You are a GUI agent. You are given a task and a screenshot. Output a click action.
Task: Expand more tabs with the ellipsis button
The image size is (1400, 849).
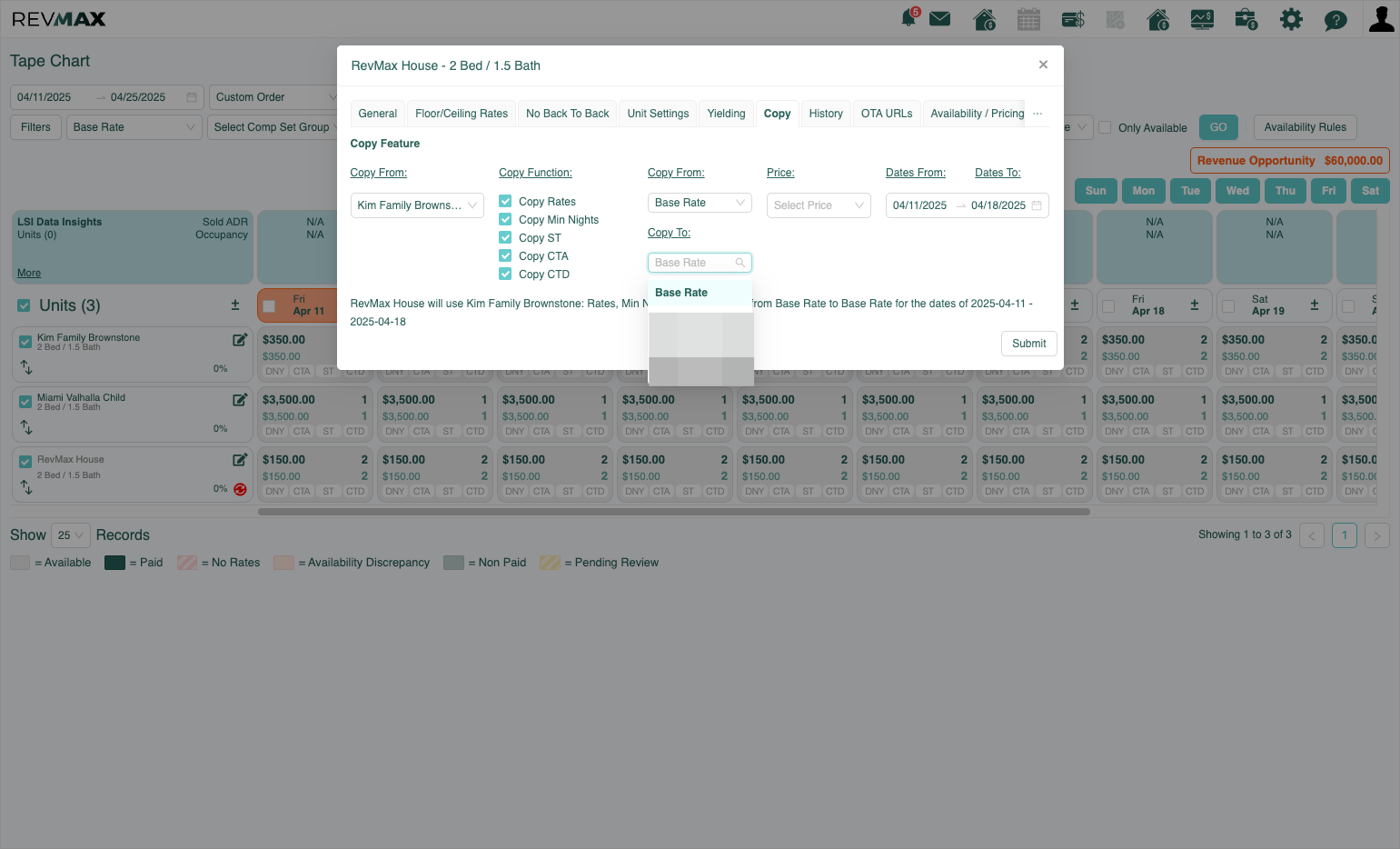(x=1038, y=114)
